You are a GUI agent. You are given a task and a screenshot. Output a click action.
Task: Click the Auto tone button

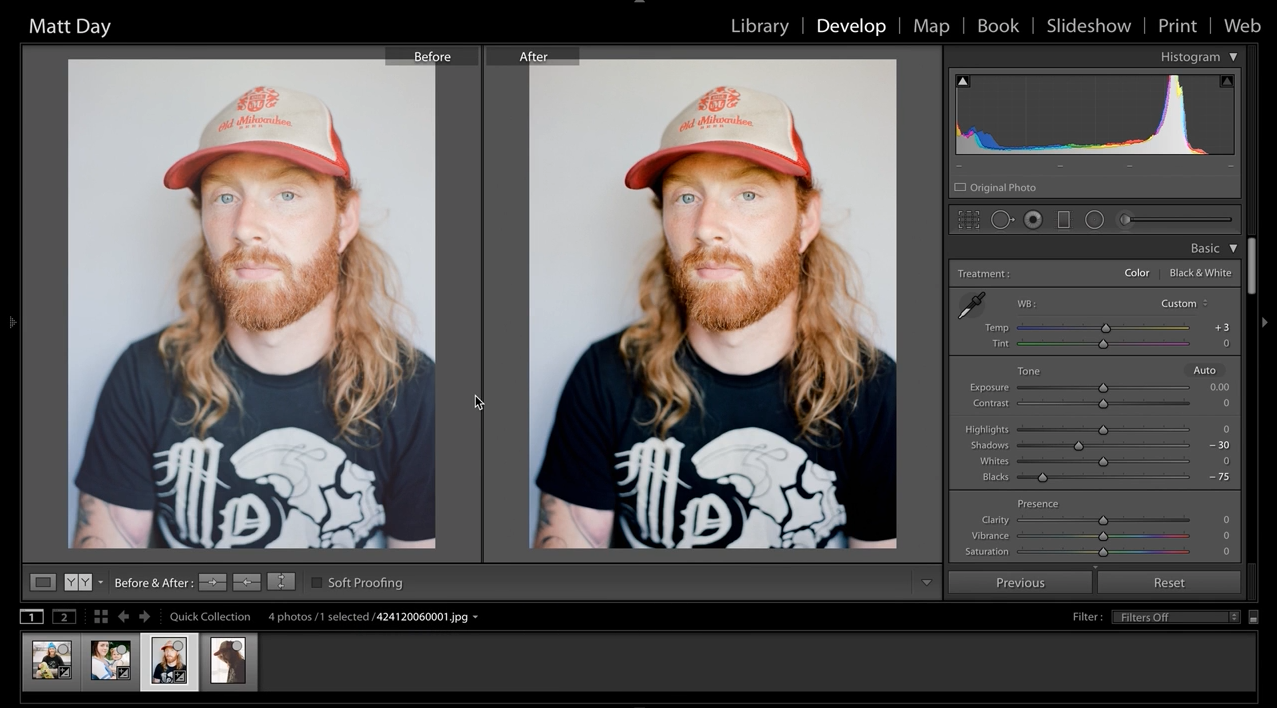[1203, 370]
